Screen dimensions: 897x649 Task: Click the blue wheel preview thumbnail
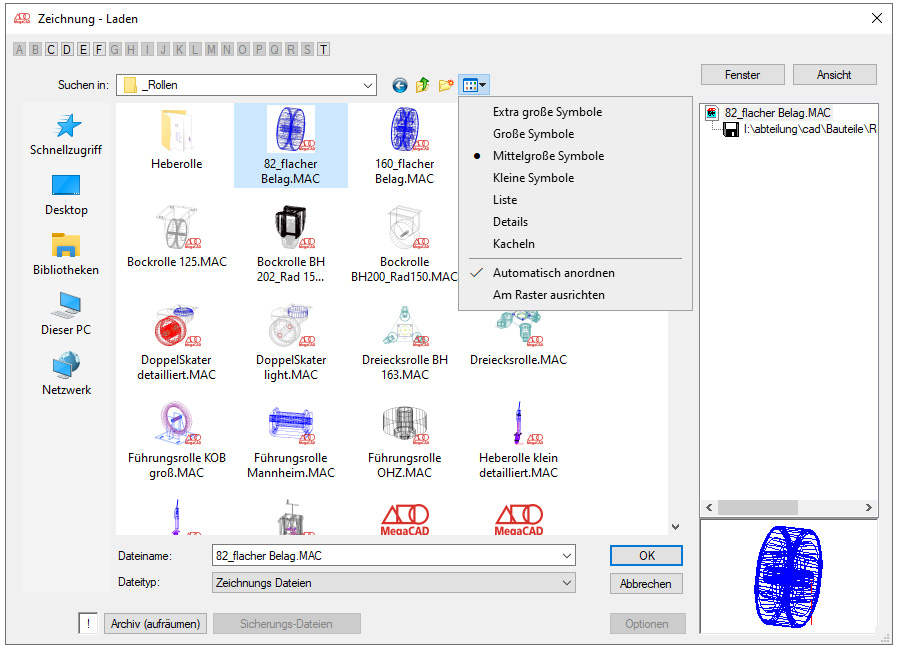(789, 576)
